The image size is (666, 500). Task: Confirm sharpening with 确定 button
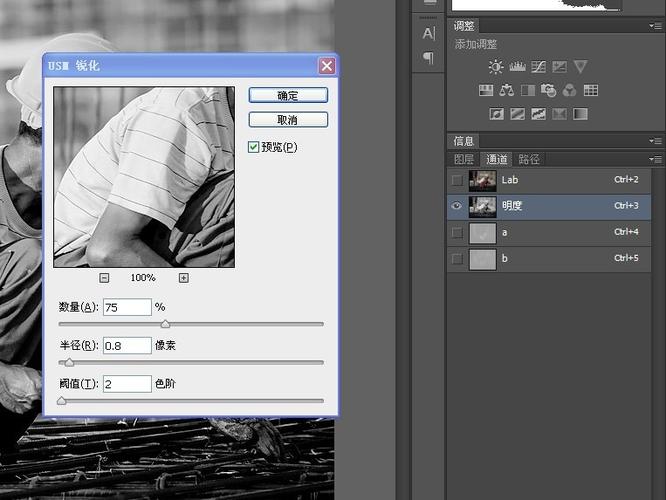(288, 95)
